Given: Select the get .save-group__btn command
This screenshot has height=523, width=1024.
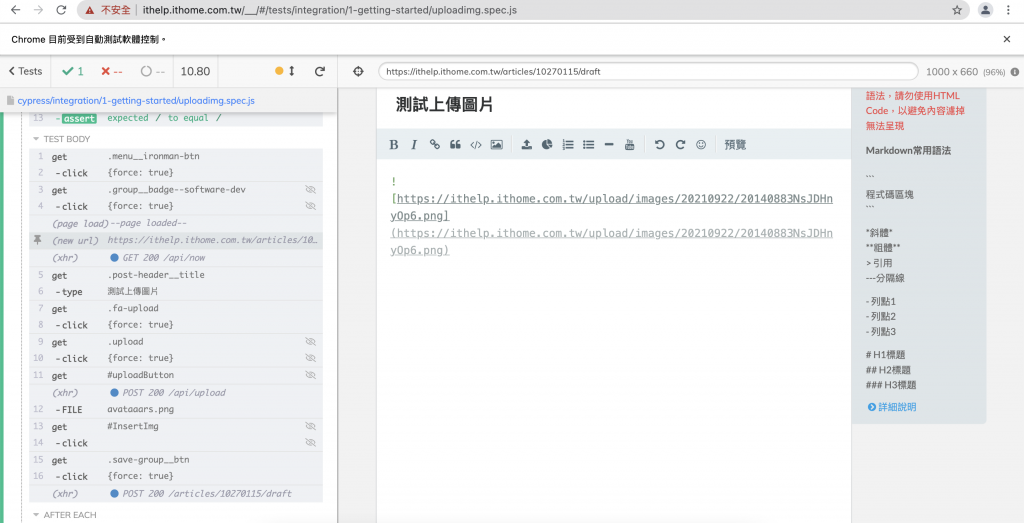Looking at the screenshot, I should 176,460.
